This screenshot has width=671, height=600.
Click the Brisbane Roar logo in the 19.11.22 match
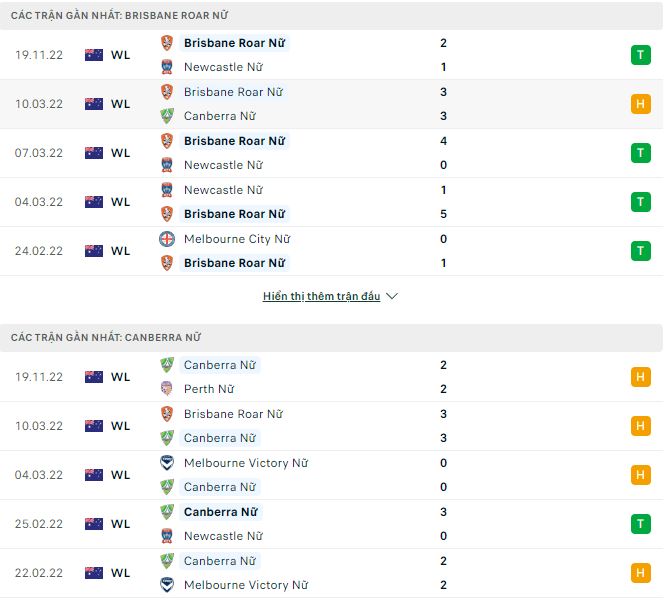167,43
